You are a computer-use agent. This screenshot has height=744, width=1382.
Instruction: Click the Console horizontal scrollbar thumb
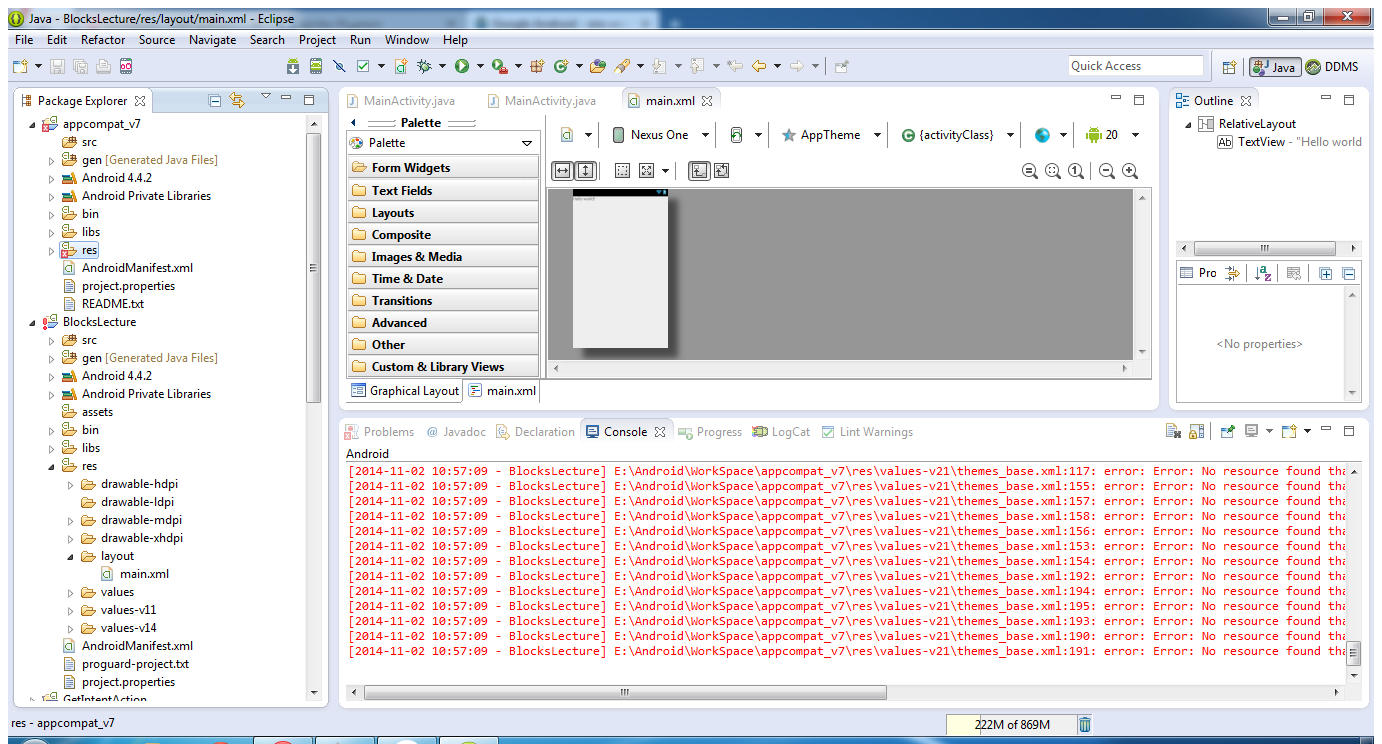(x=626, y=692)
